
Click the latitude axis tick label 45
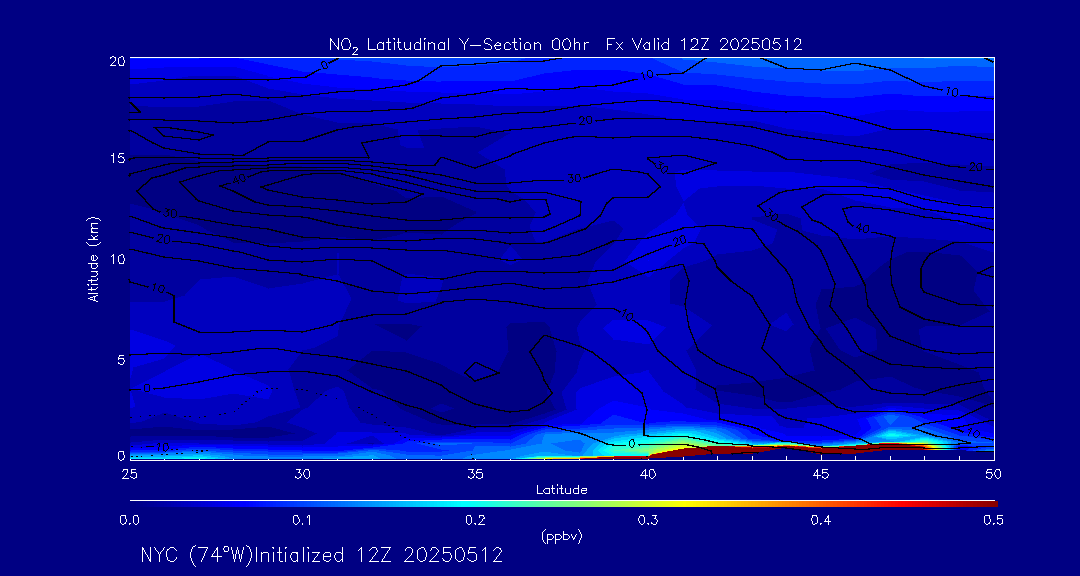point(821,474)
